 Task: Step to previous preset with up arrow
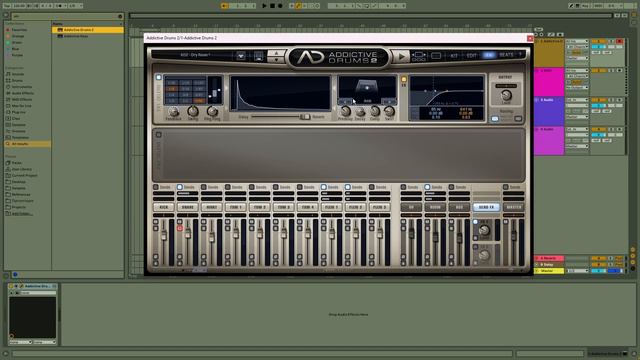(276, 53)
